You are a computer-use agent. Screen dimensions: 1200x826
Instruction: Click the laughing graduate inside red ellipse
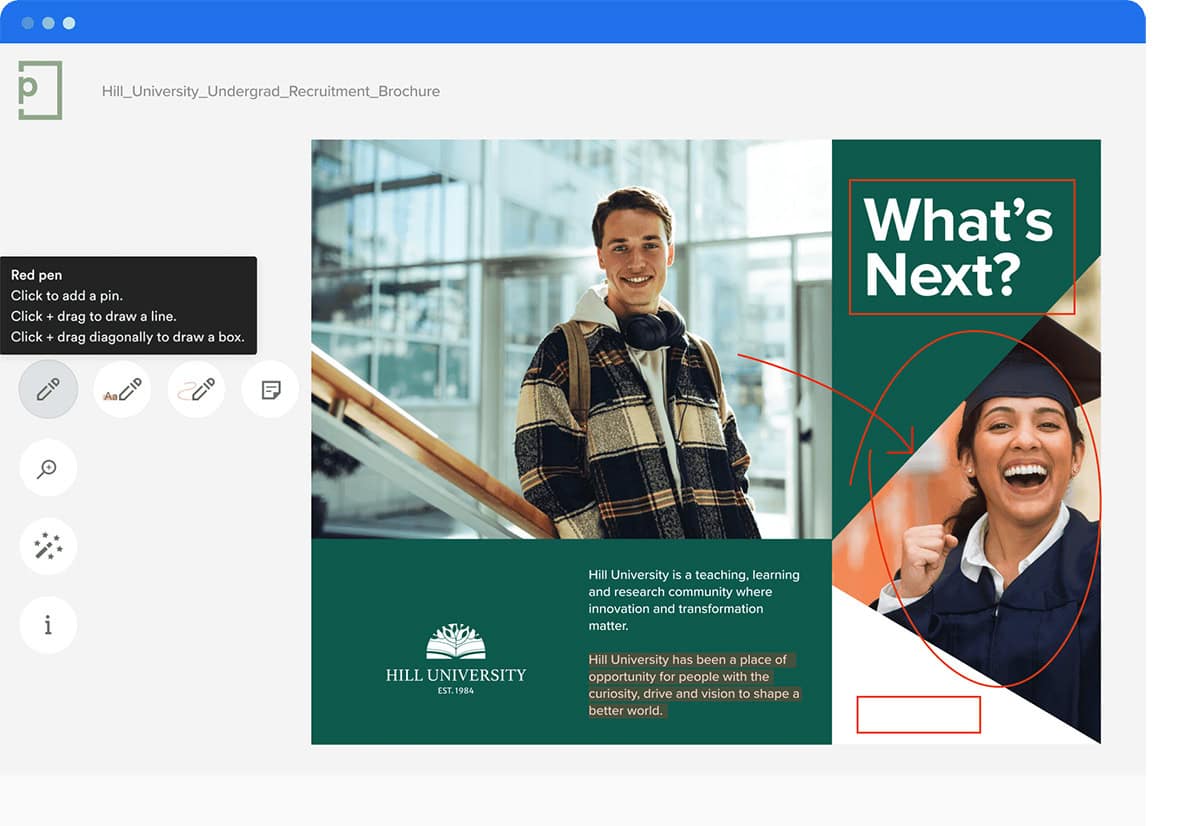tap(1010, 470)
